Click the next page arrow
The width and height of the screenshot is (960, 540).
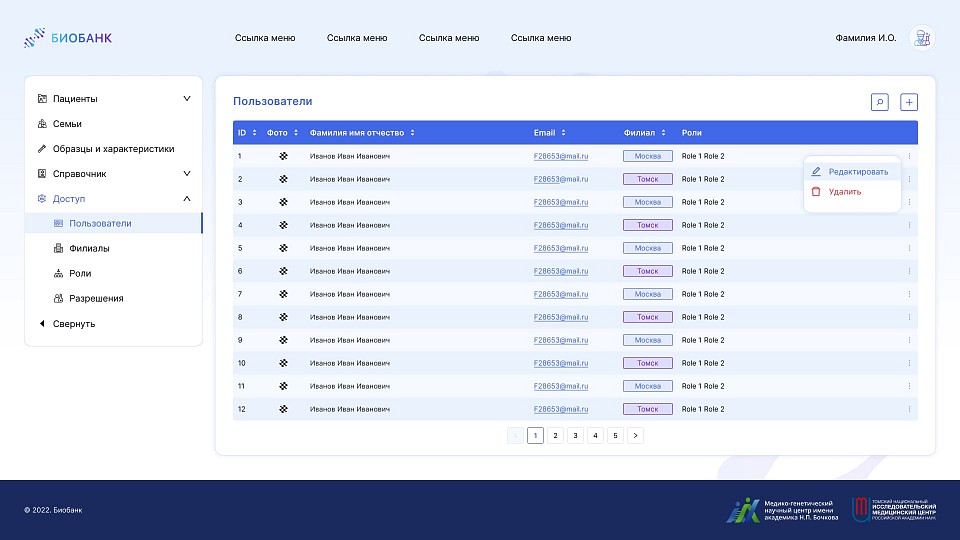tap(636, 435)
